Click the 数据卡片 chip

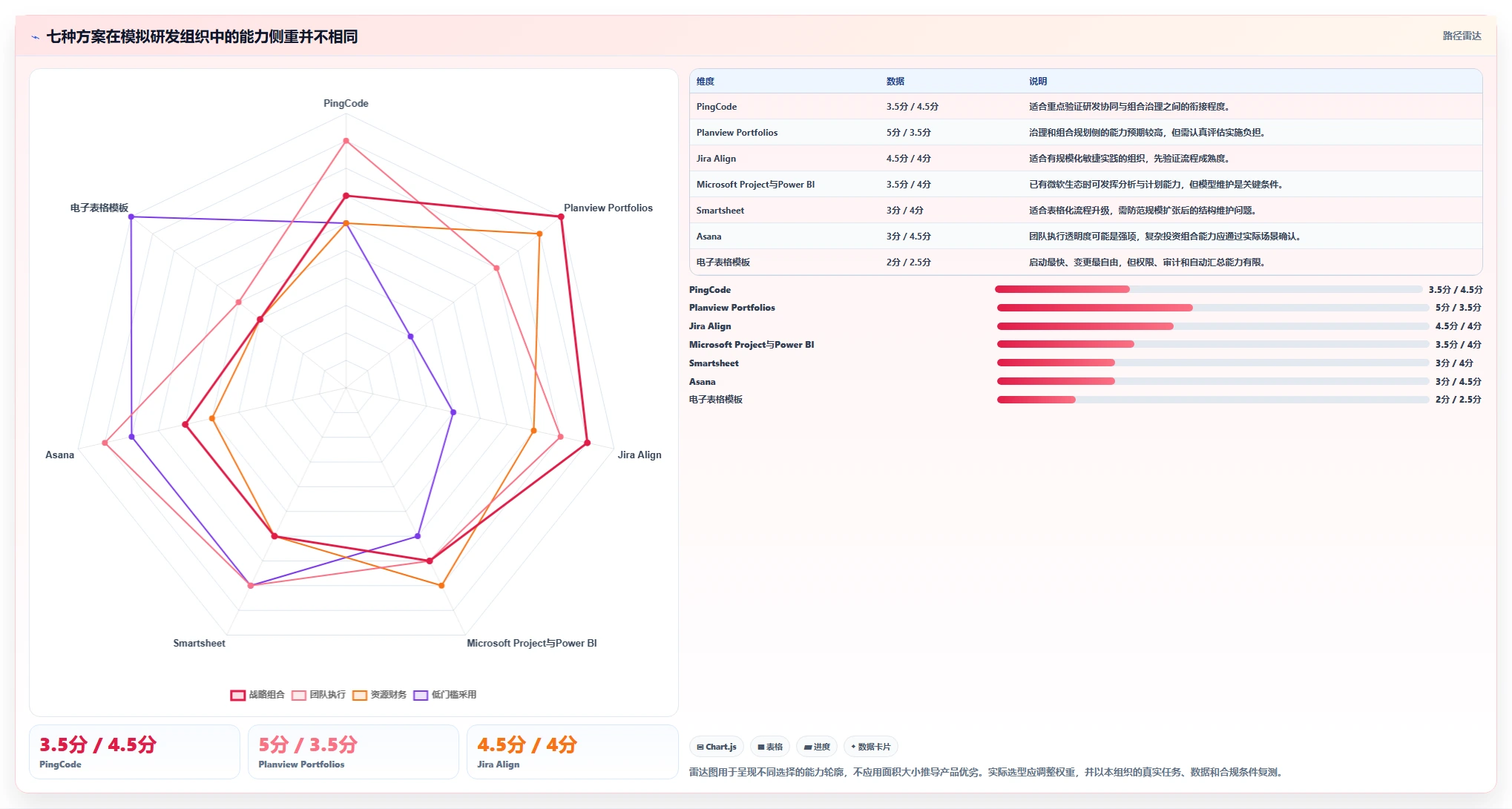coord(871,747)
